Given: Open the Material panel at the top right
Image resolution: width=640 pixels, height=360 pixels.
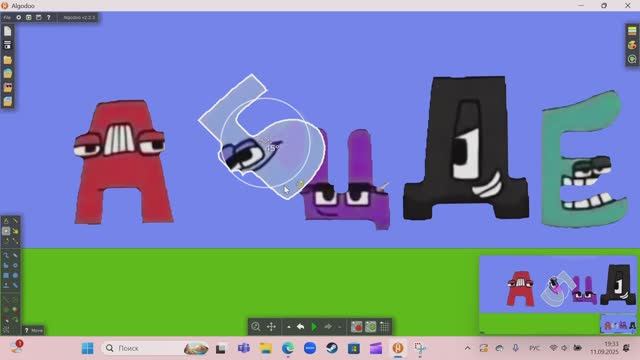Looking at the screenshot, I should pyautogui.click(x=632, y=31).
